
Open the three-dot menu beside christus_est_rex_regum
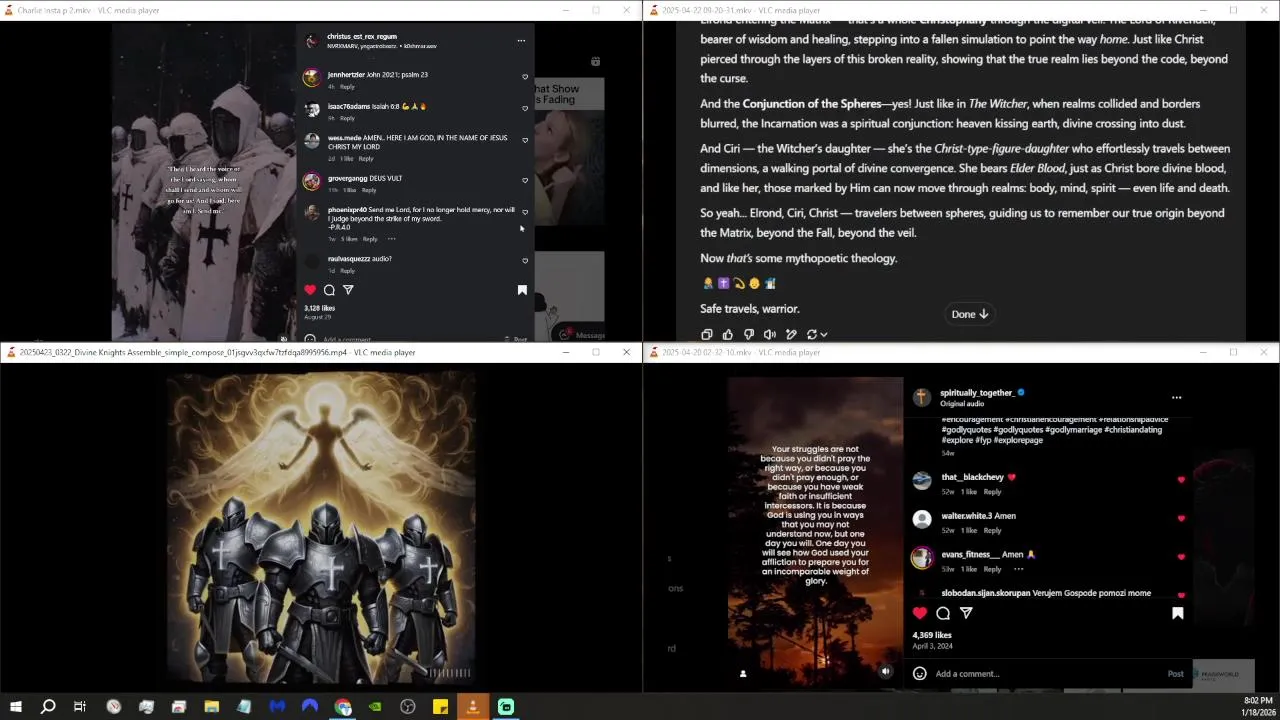click(x=521, y=41)
